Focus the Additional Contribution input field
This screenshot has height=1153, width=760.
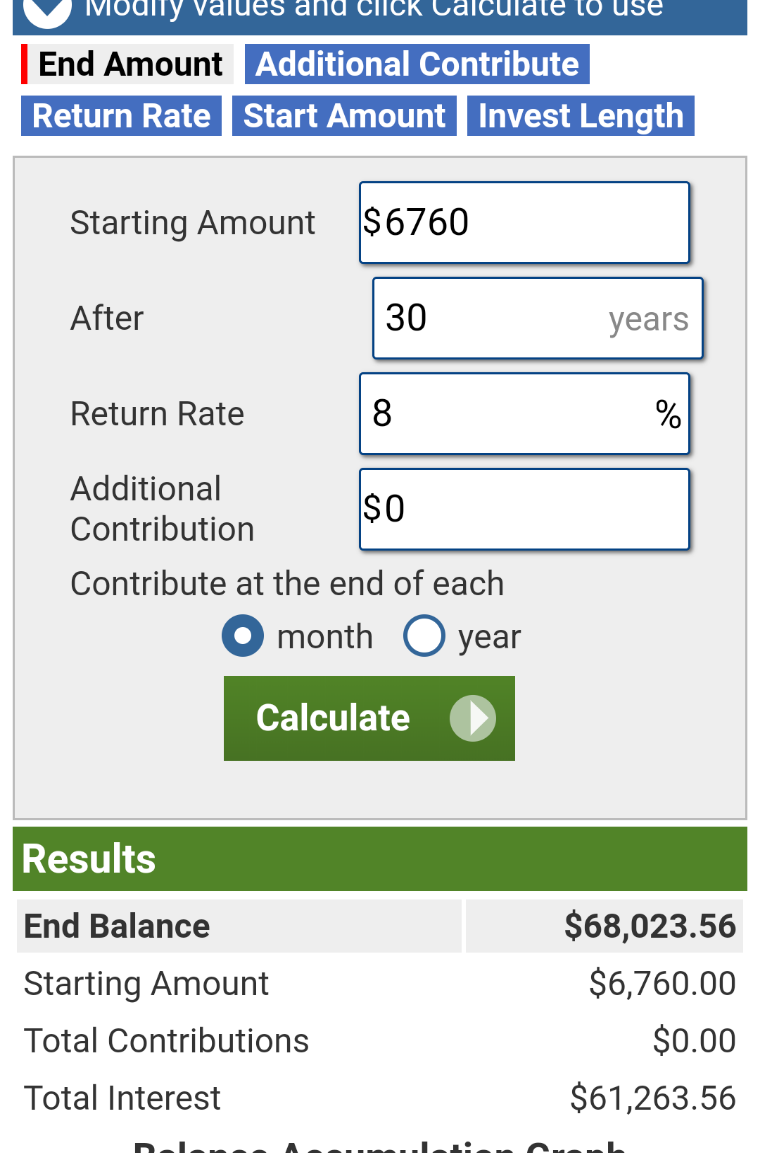pos(524,509)
